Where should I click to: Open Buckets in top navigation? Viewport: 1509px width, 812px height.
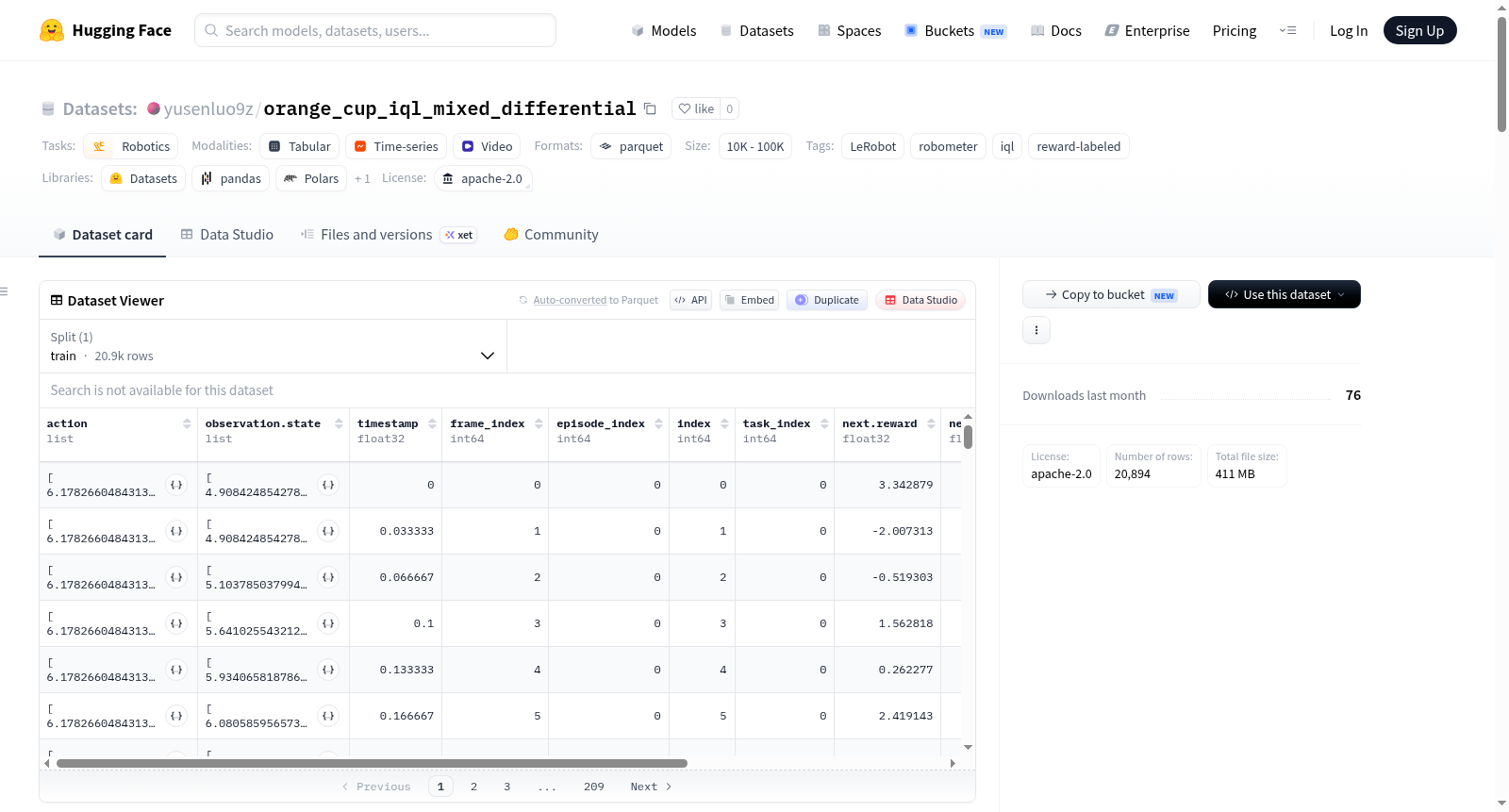[955, 30]
